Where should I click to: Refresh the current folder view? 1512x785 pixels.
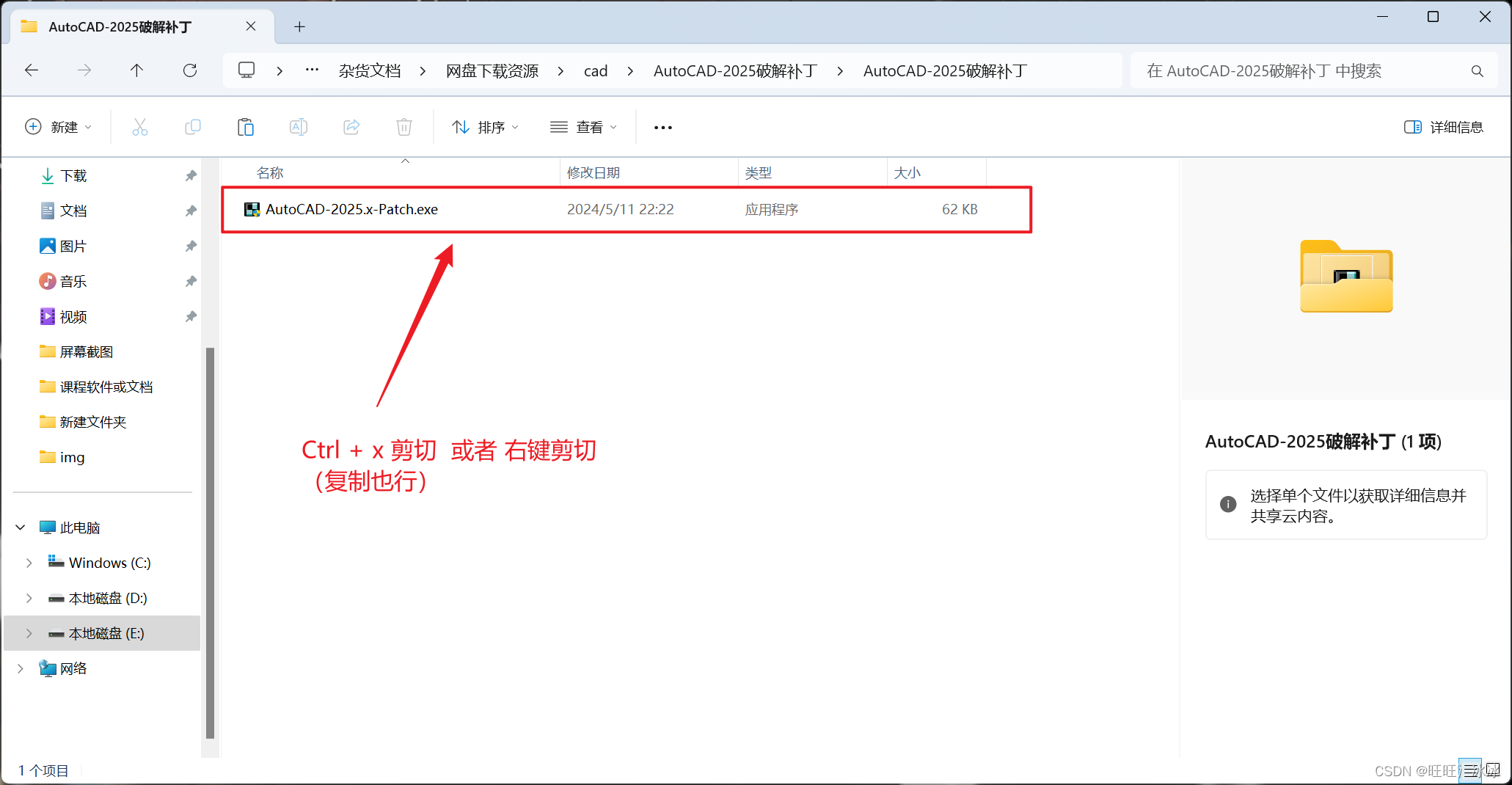click(190, 70)
